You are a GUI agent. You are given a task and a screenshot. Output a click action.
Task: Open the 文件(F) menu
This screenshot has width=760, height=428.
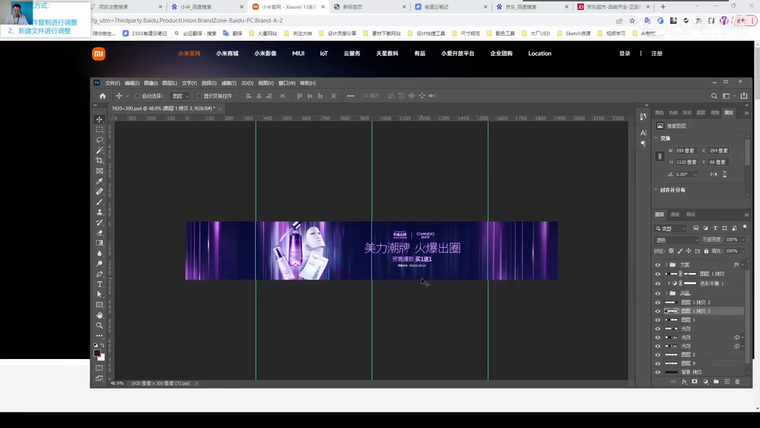click(x=112, y=83)
